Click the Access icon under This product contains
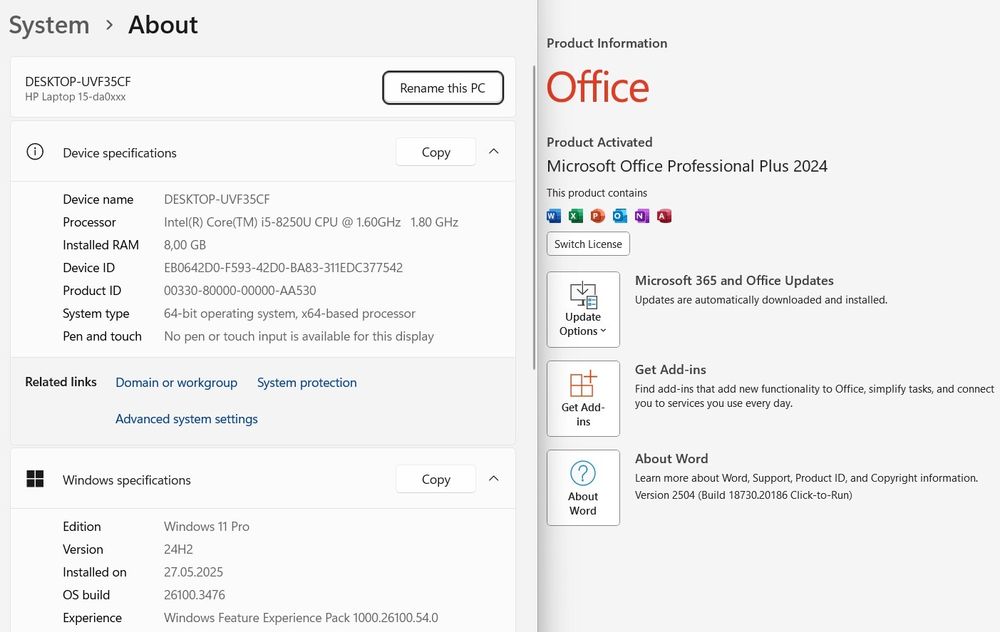1000x632 pixels. pyautogui.click(x=664, y=216)
